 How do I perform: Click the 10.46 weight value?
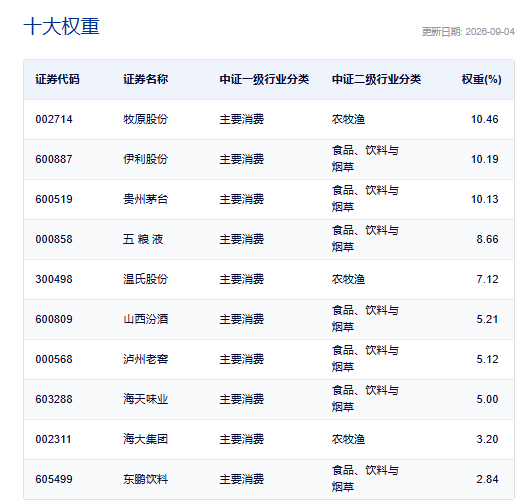(485, 119)
